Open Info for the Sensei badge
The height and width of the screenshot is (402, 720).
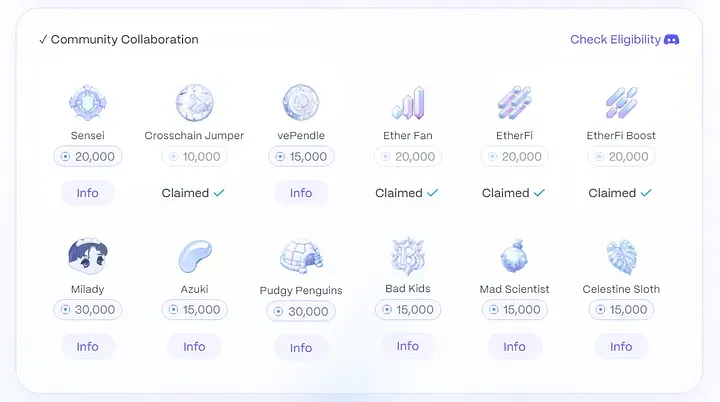pyautogui.click(x=88, y=193)
